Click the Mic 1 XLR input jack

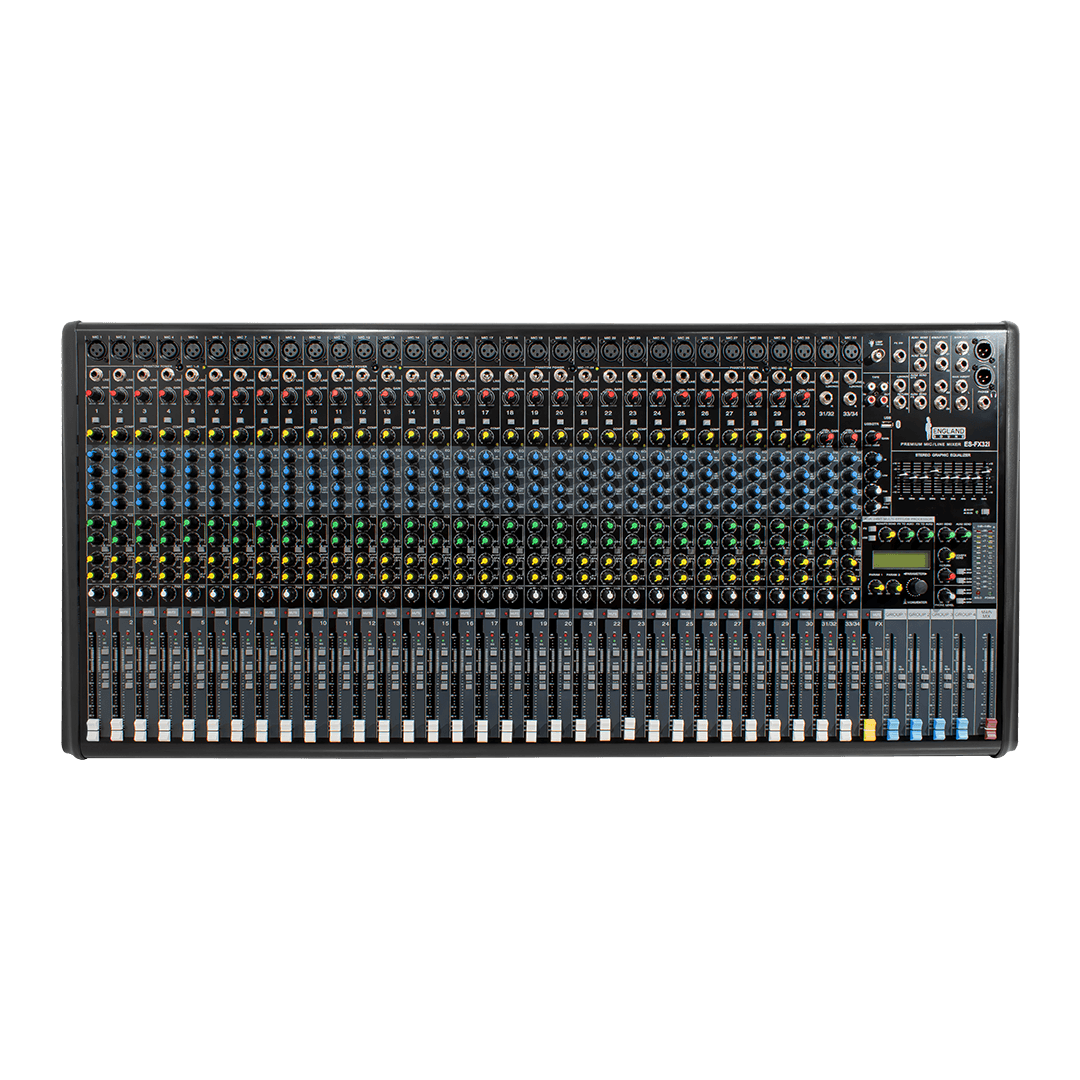(x=96, y=350)
